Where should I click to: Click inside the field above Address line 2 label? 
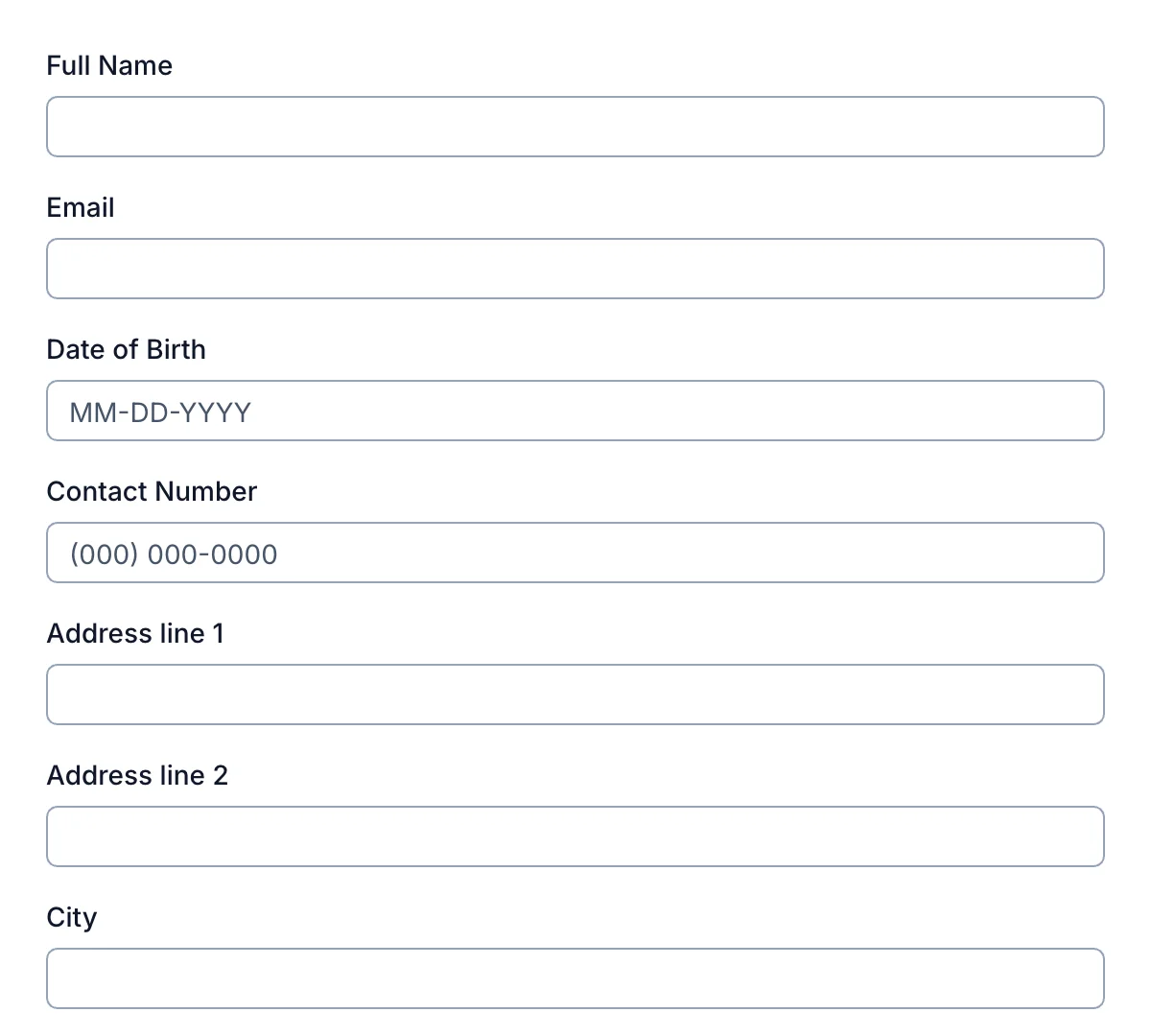pos(575,695)
